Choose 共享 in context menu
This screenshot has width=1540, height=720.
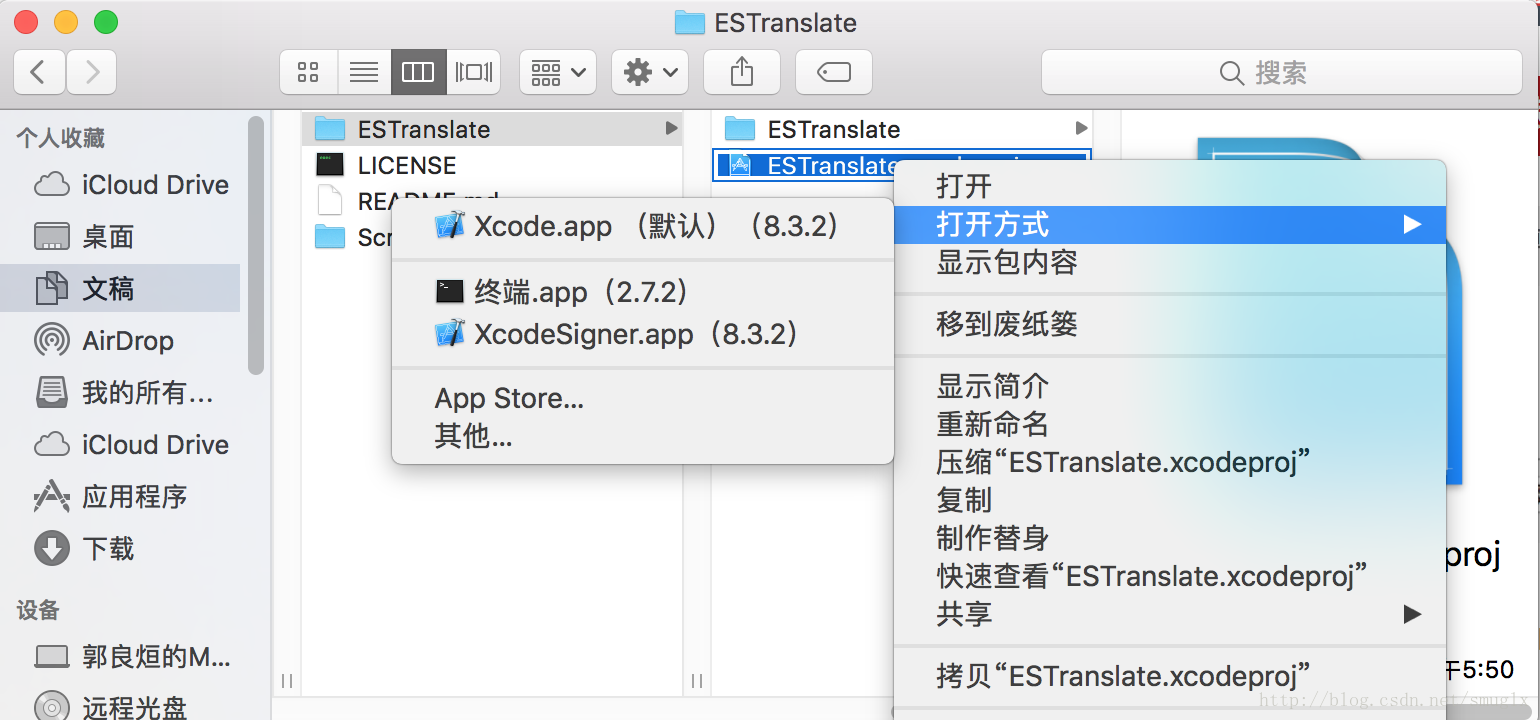coord(1170,614)
